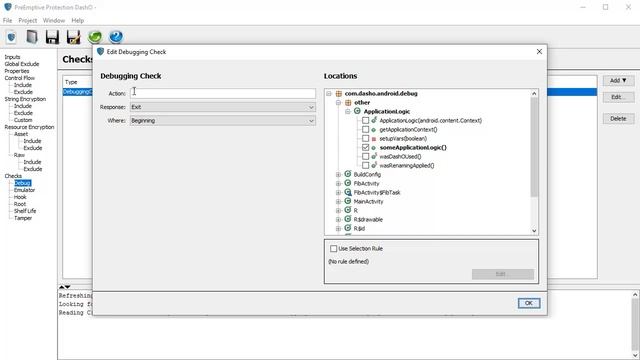Check the getApplicationContext() checkbox
Image resolution: width=640 pixels, height=360 pixels.
click(365, 129)
